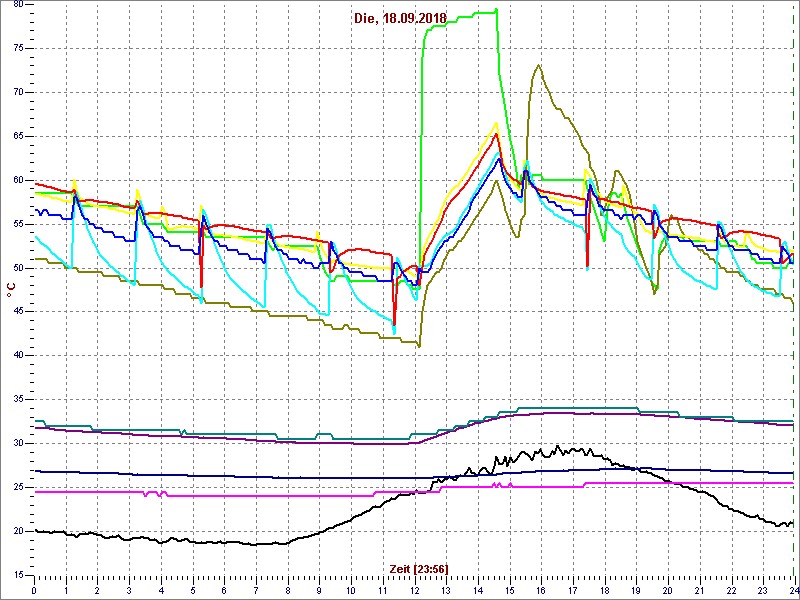Click hour 9 on the time axis
Viewport: 800px width, 600px height.
(x=319, y=591)
